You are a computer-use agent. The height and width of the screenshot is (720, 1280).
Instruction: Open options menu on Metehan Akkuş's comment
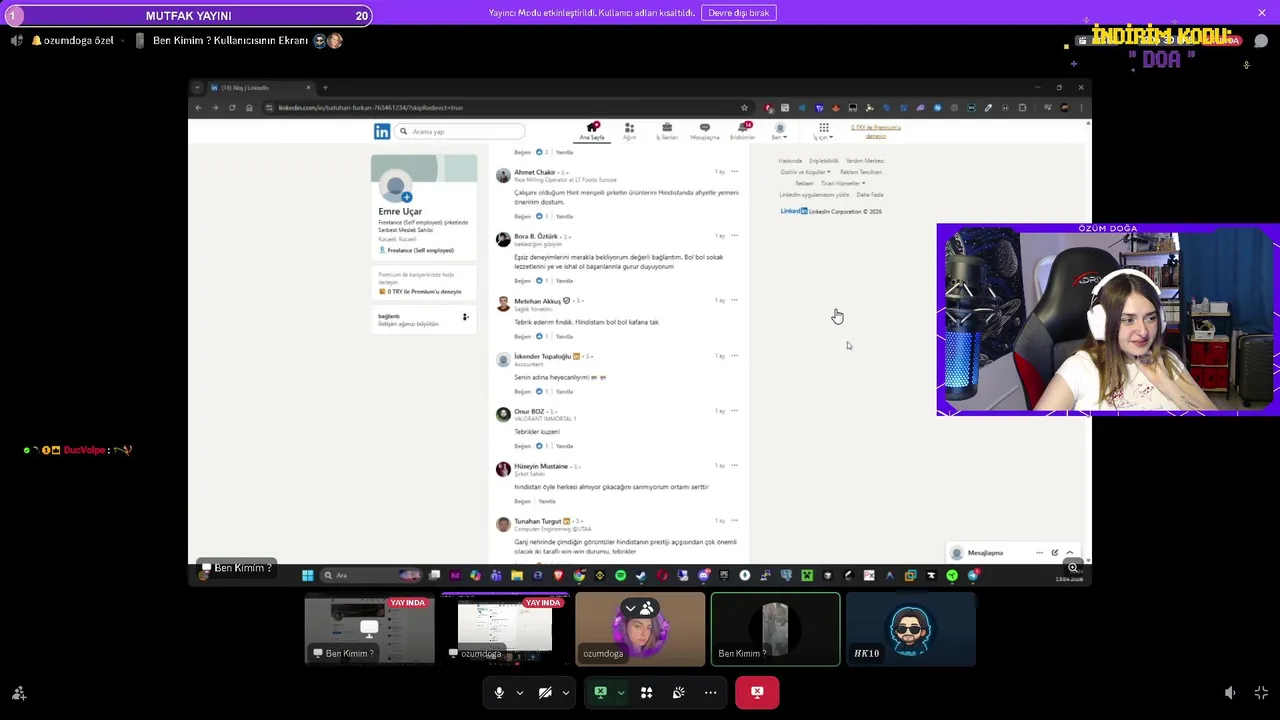pyautogui.click(x=734, y=300)
